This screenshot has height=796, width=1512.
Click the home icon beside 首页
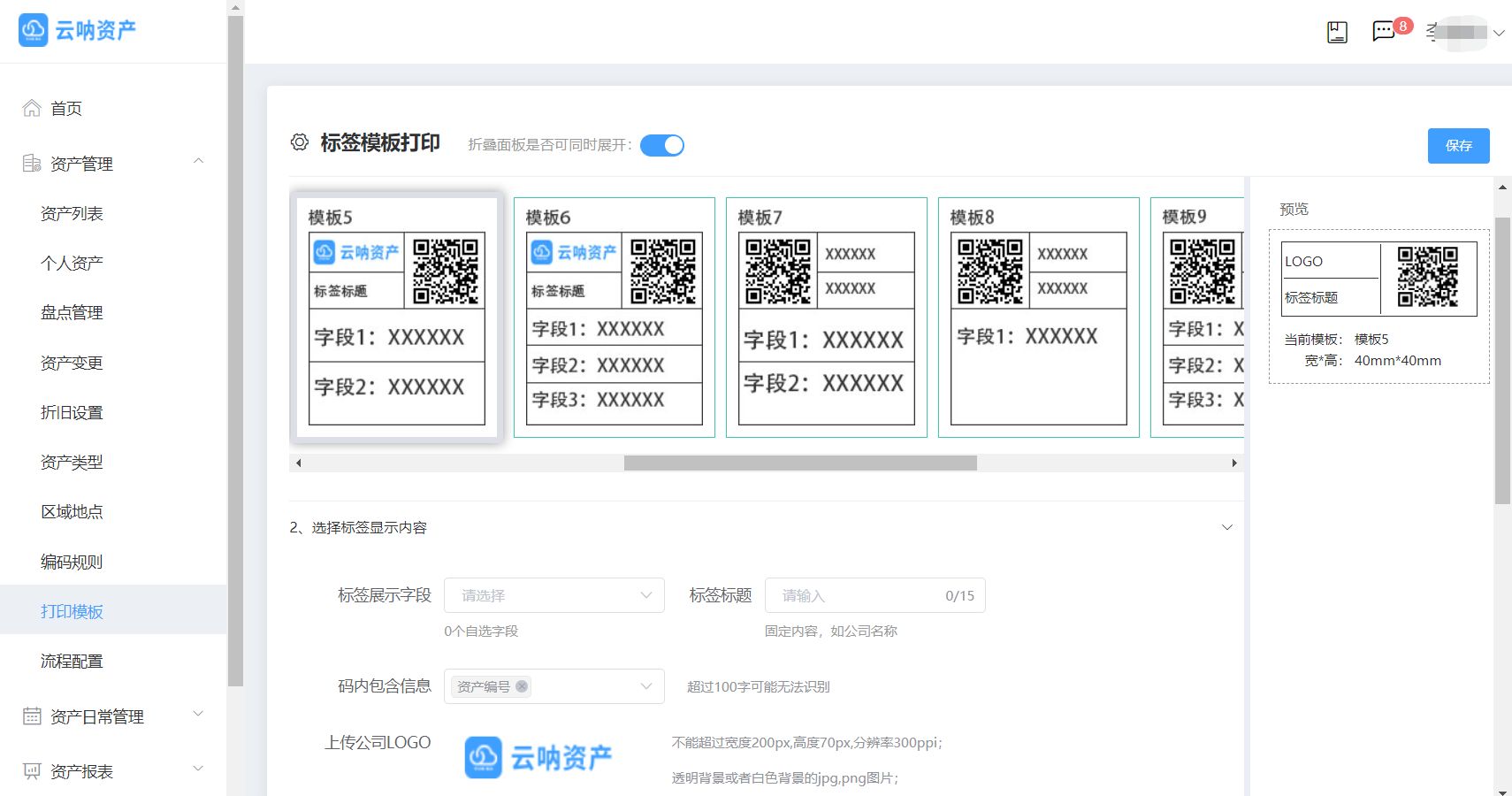[x=32, y=108]
